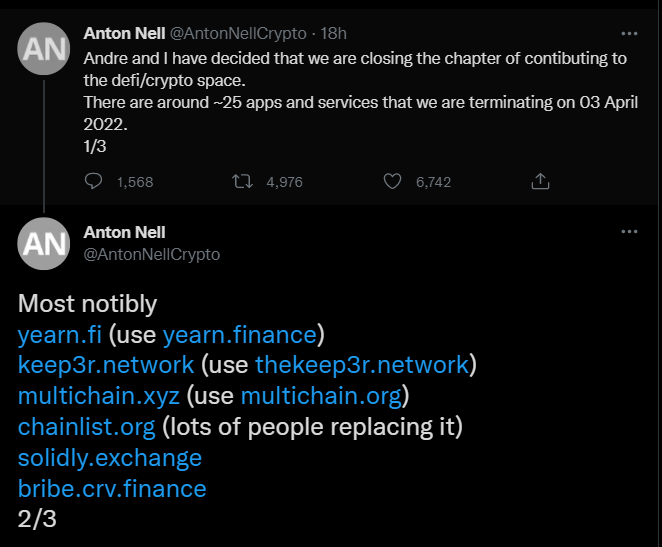Open the share icon on first tweet

540,181
